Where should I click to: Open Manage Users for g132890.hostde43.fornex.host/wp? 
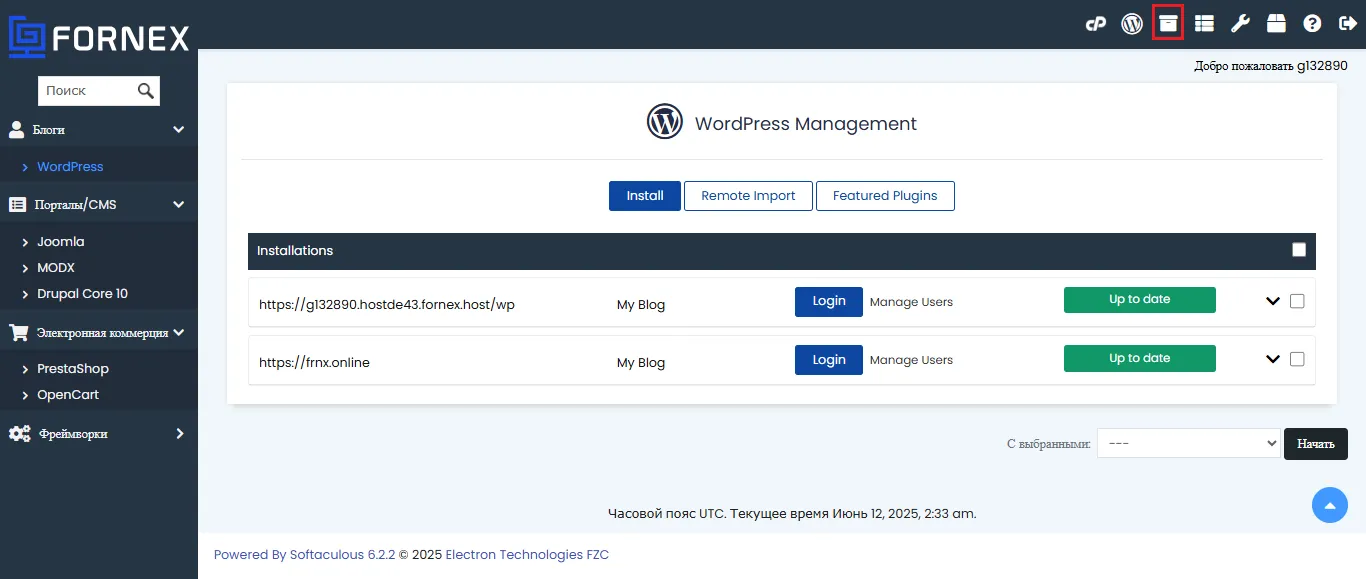tap(911, 302)
